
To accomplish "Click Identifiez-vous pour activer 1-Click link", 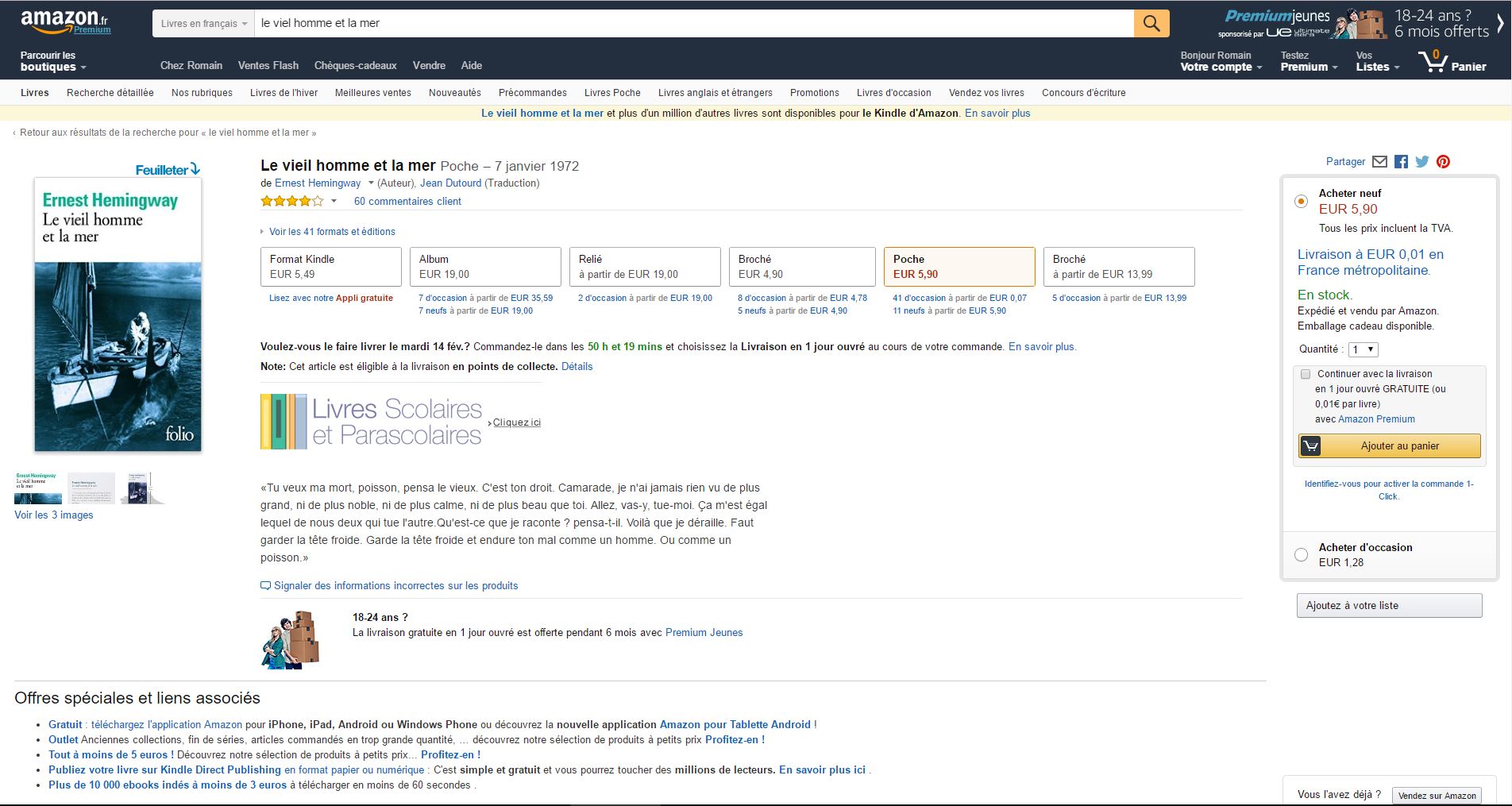I will 1389,490.
